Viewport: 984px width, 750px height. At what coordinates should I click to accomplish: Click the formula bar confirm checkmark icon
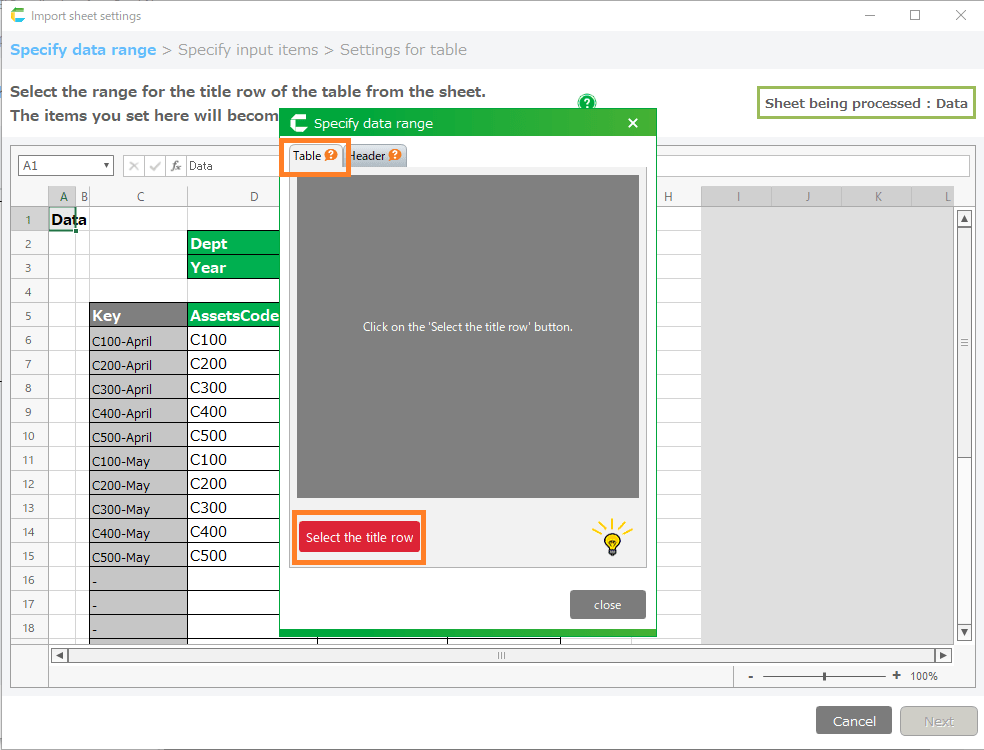(x=155, y=166)
